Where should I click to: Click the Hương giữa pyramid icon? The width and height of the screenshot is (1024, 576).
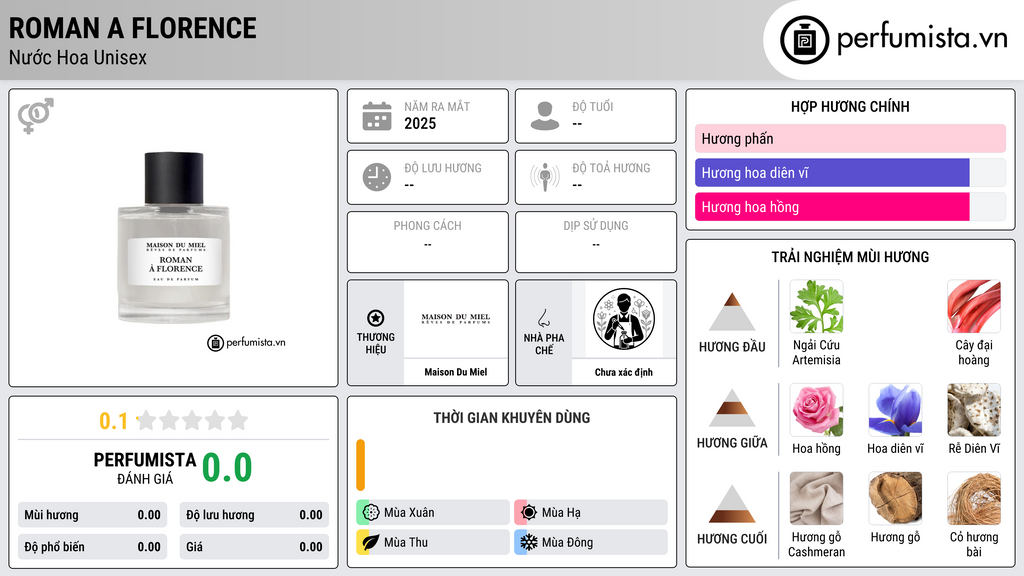point(732,408)
